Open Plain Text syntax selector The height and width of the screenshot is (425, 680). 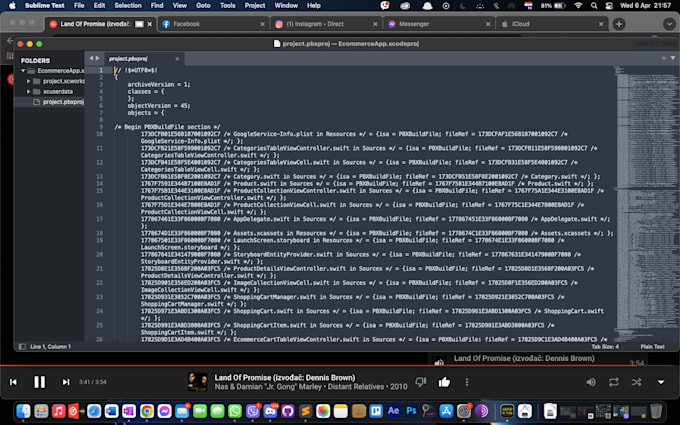[652, 347]
